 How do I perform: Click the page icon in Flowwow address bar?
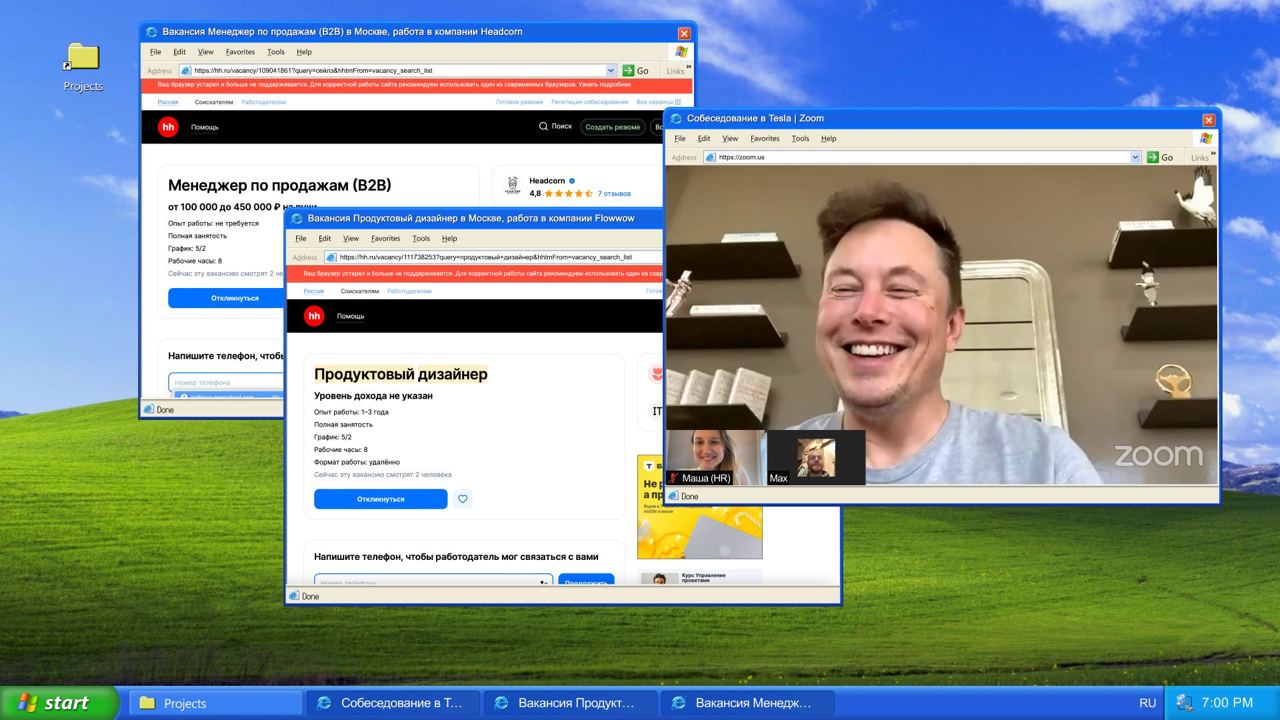tap(331, 257)
